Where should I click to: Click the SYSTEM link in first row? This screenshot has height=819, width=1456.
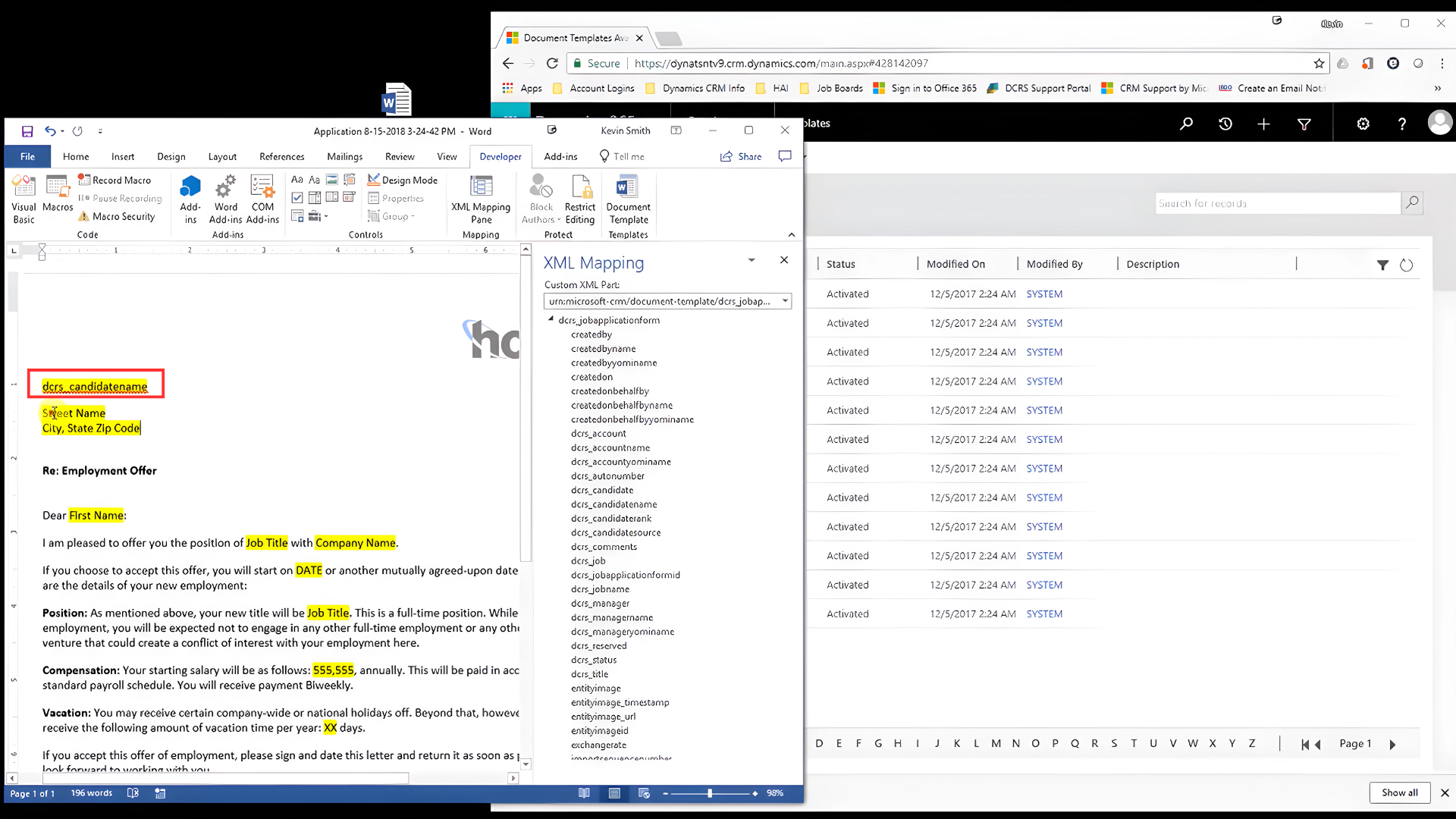click(x=1044, y=294)
